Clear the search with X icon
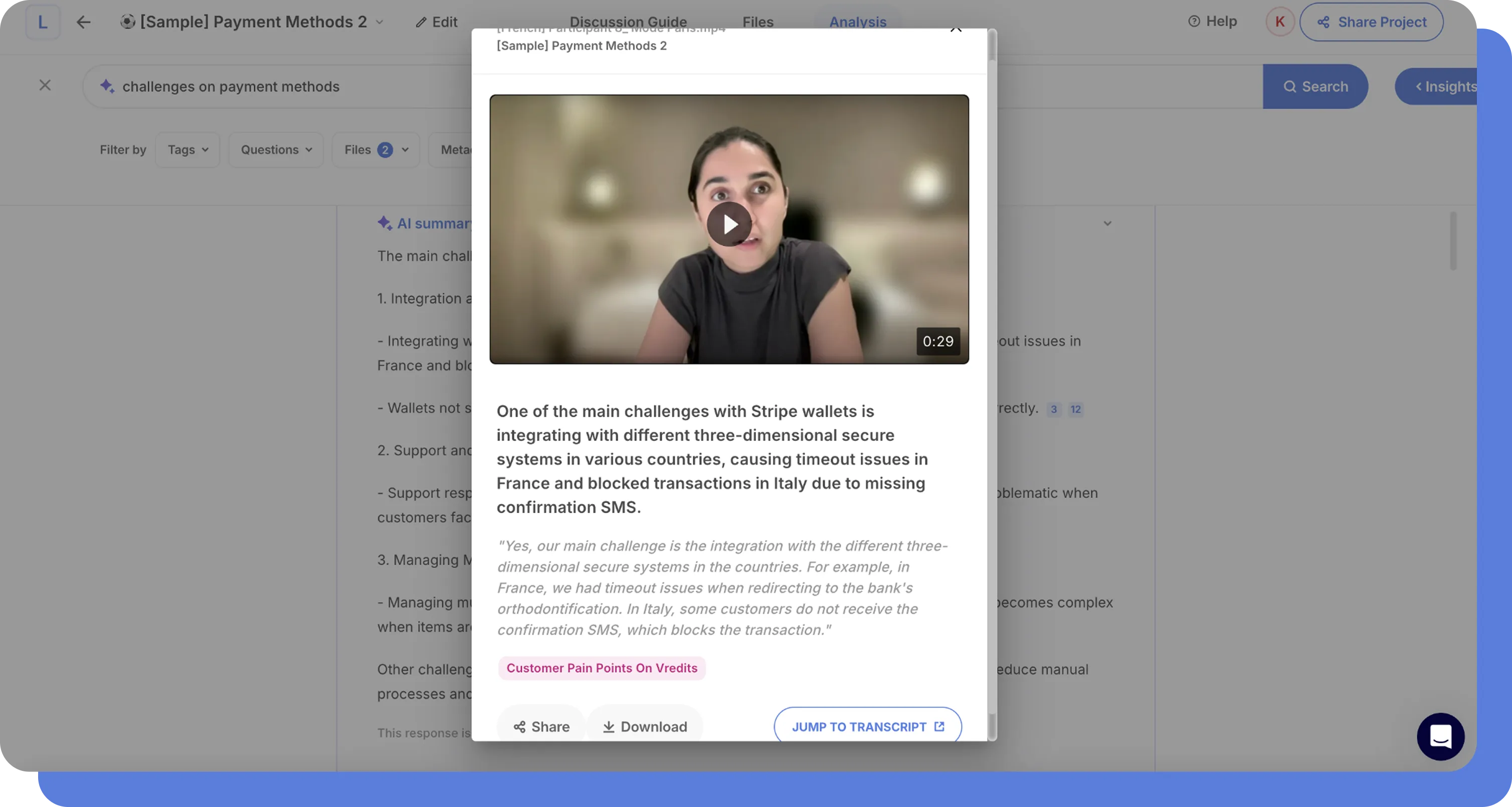This screenshot has width=1512, height=807. coord(45,86)
